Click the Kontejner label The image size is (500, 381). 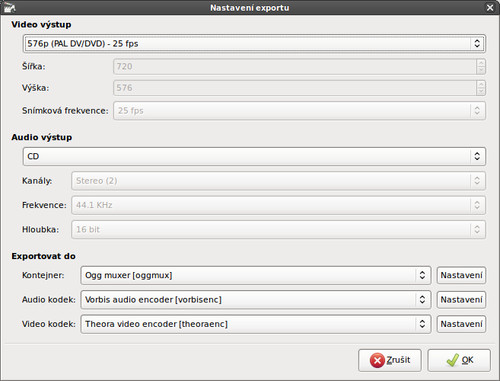(x=43, y=275)
